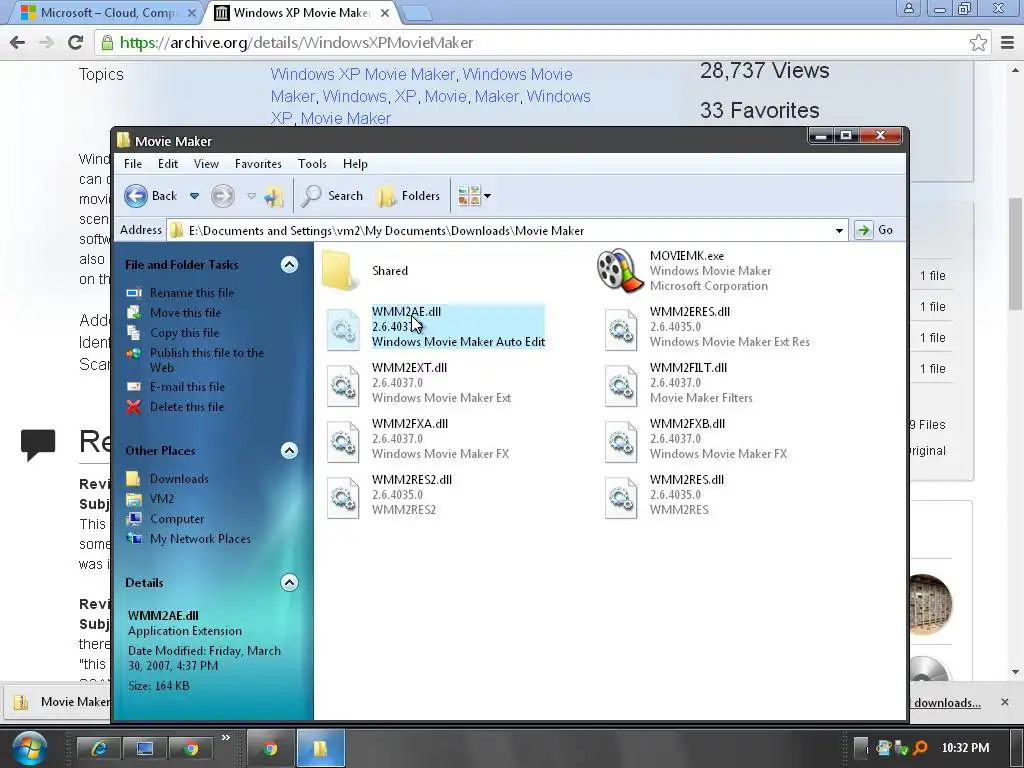
Task: Click the Up folder icon in toolbar
Action: pos(274,196)
